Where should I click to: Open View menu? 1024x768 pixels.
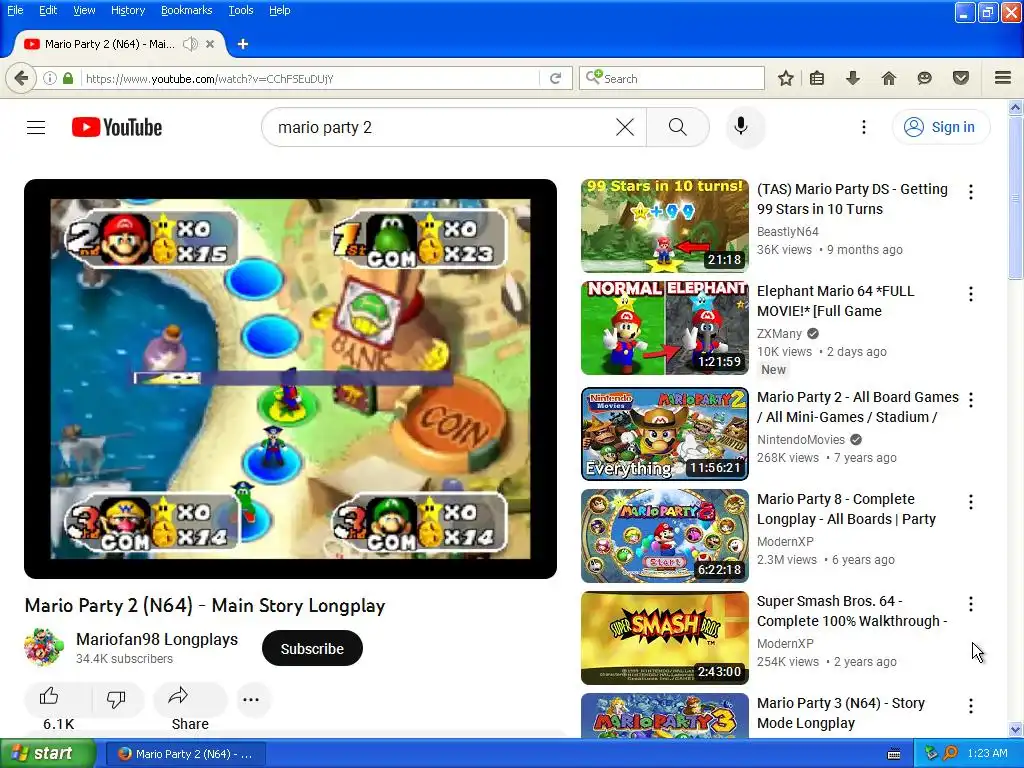click(x=84, y=10)
